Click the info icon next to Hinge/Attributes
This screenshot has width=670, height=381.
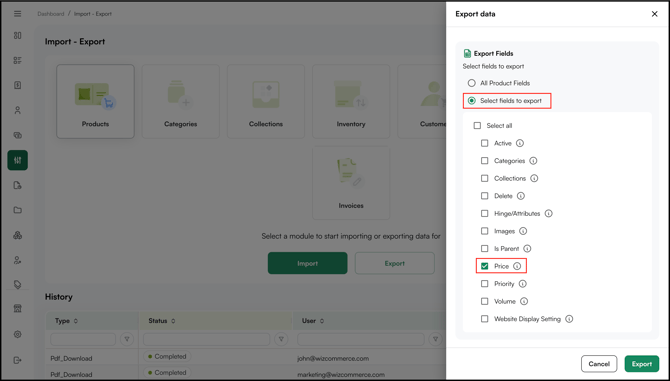(x=549, y=213)
